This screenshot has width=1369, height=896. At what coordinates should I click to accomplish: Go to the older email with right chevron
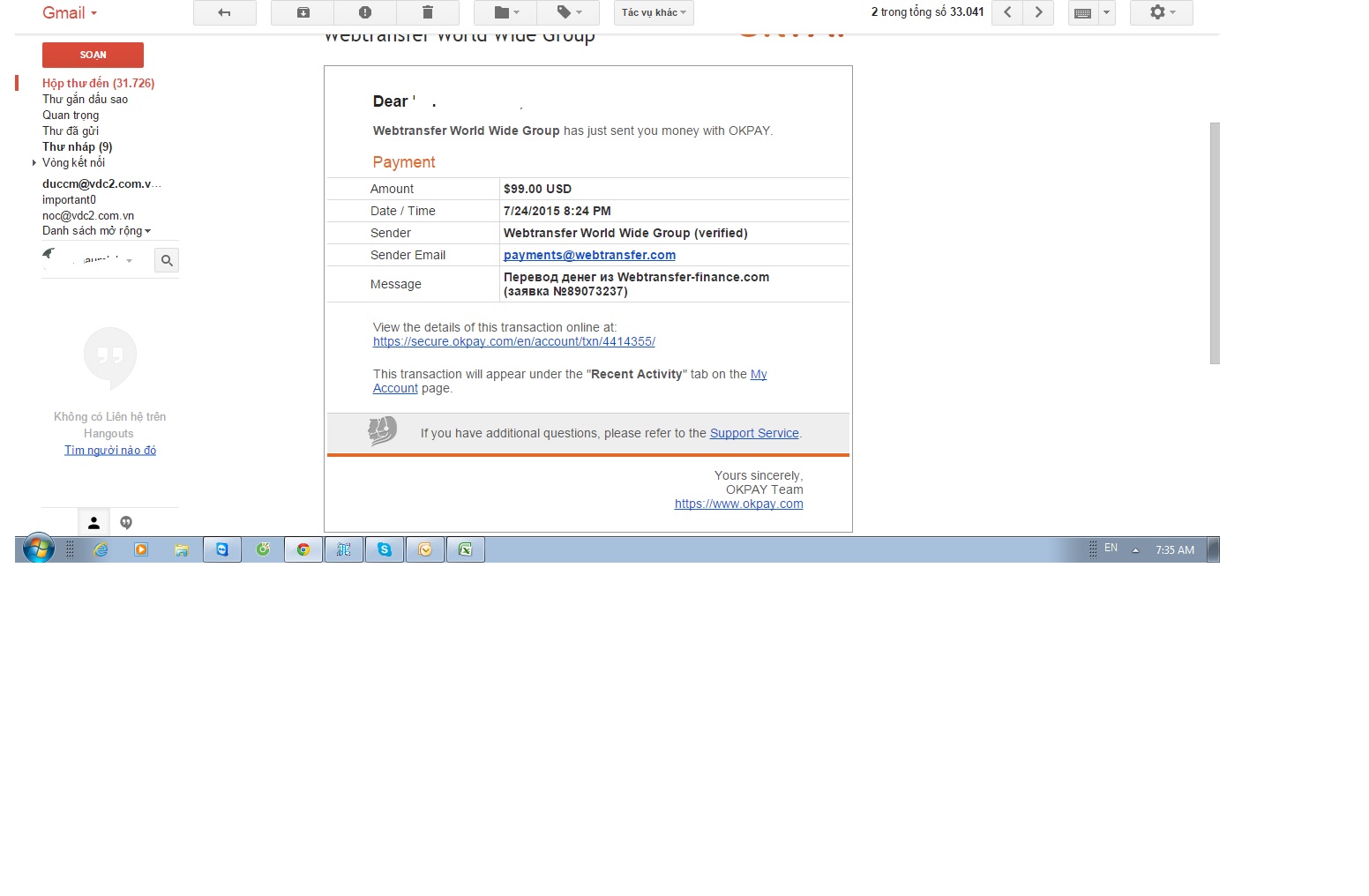(x=1038, y=12)
